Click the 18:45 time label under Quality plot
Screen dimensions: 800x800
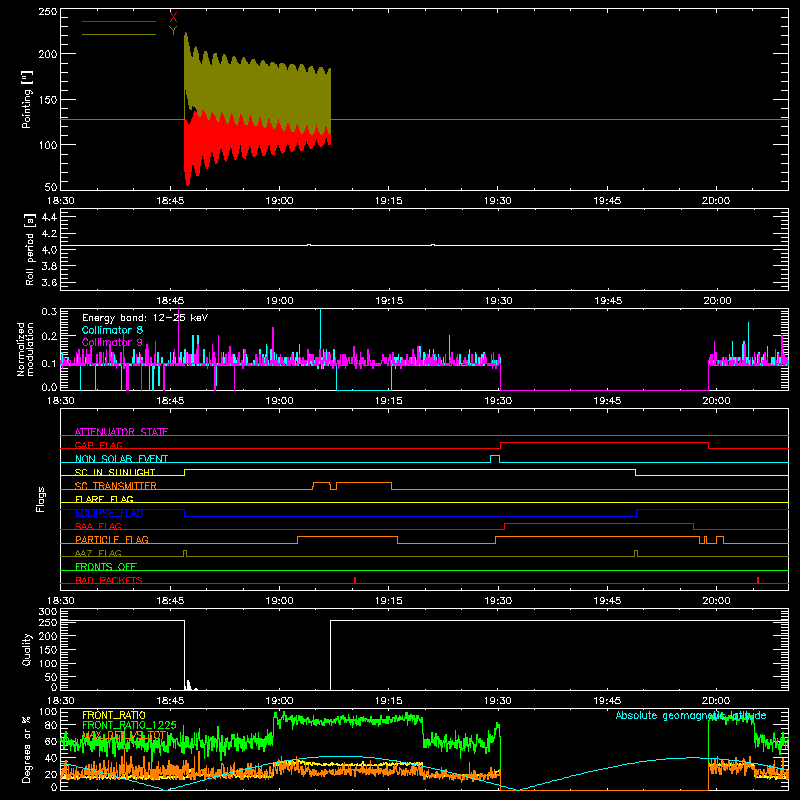click(x=170, y=701)
